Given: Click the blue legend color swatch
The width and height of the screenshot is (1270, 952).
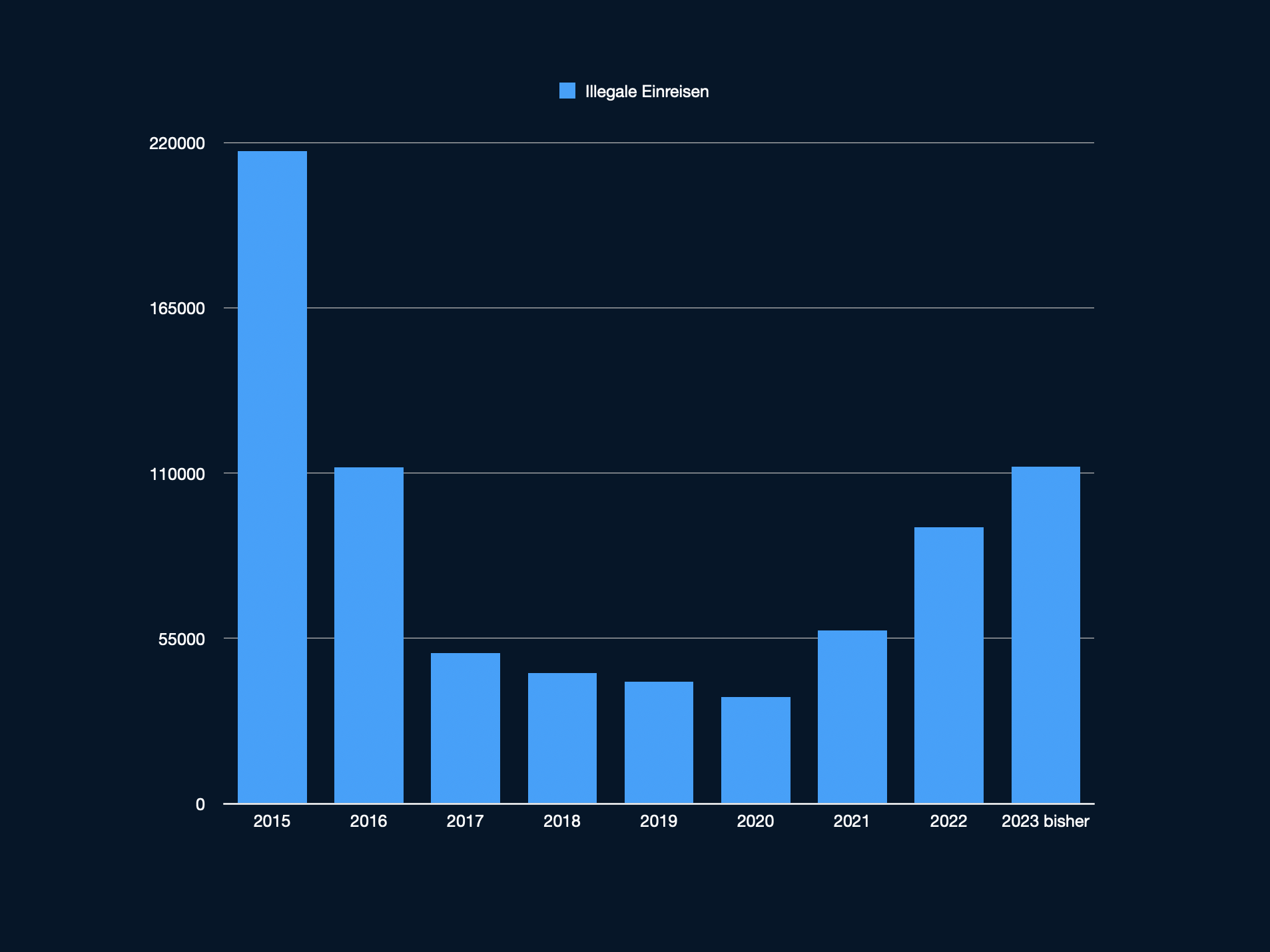Looking at the screenshot, I should point(567,91).
